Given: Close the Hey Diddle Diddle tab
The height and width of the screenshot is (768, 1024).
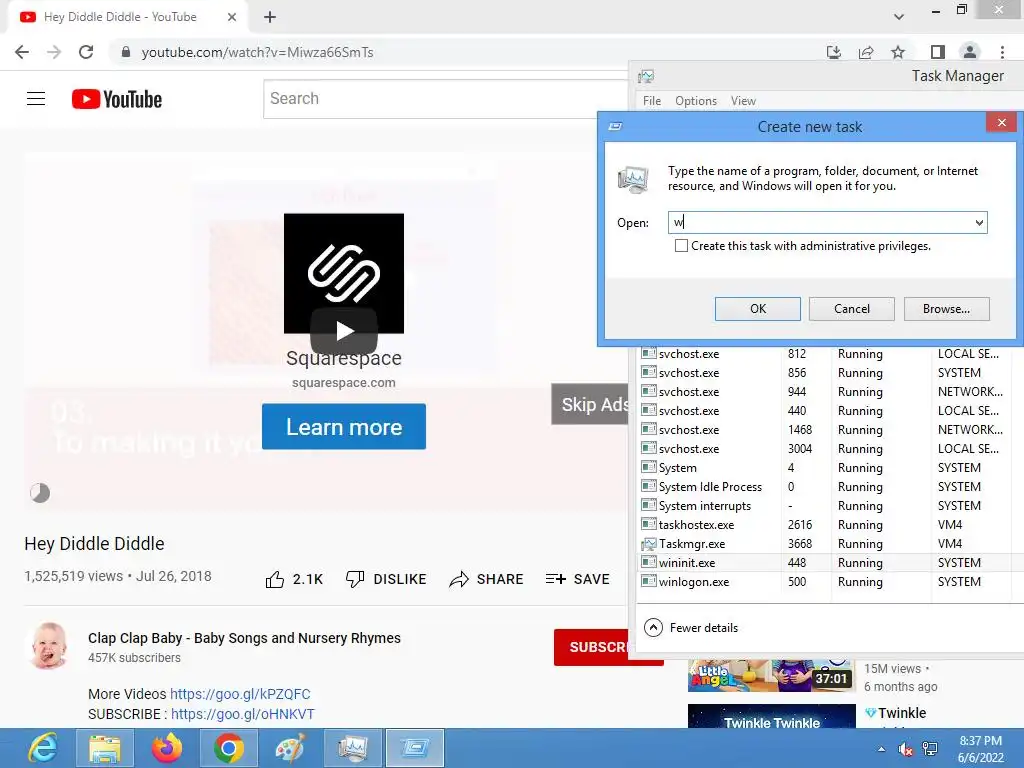Looking at the screenshot, I should pyautogui.click(x=232, y=17).
